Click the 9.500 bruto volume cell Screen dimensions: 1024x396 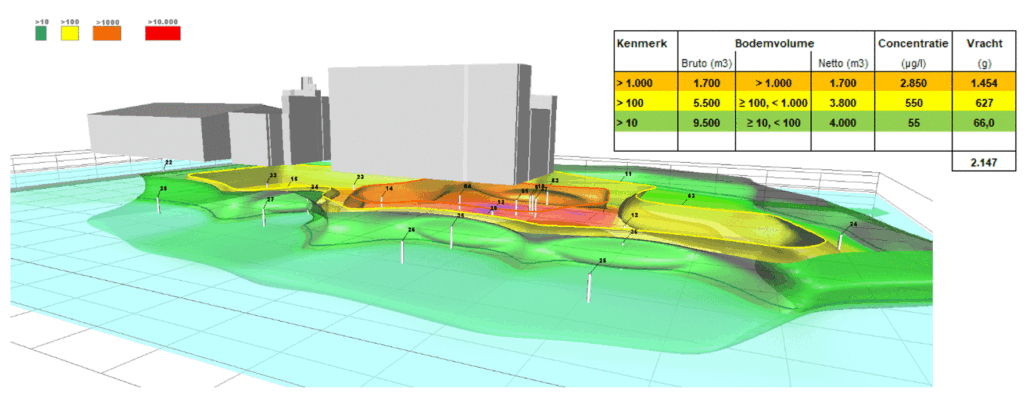coord(707,122)
